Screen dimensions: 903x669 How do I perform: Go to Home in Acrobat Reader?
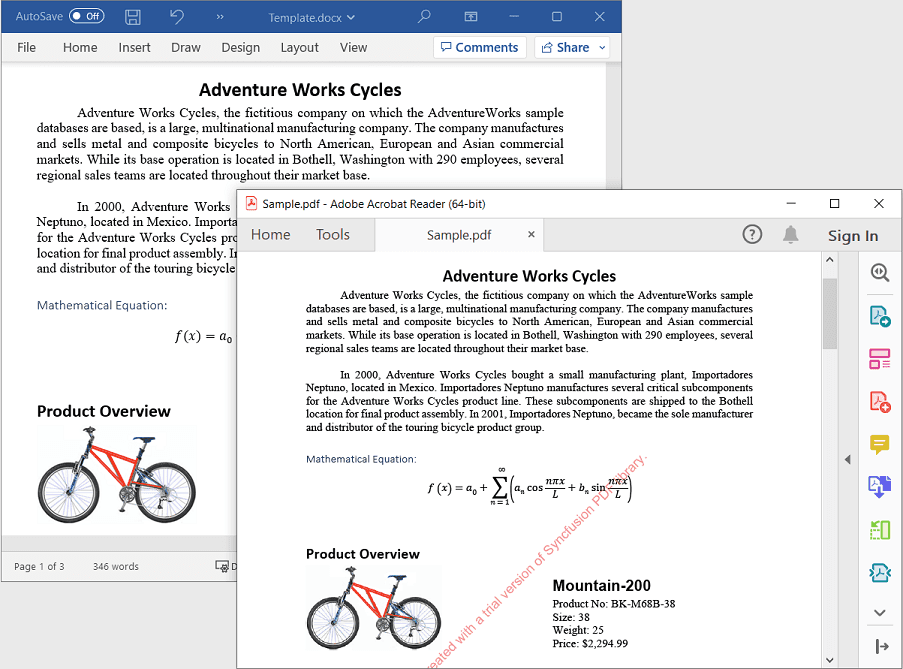271,235
